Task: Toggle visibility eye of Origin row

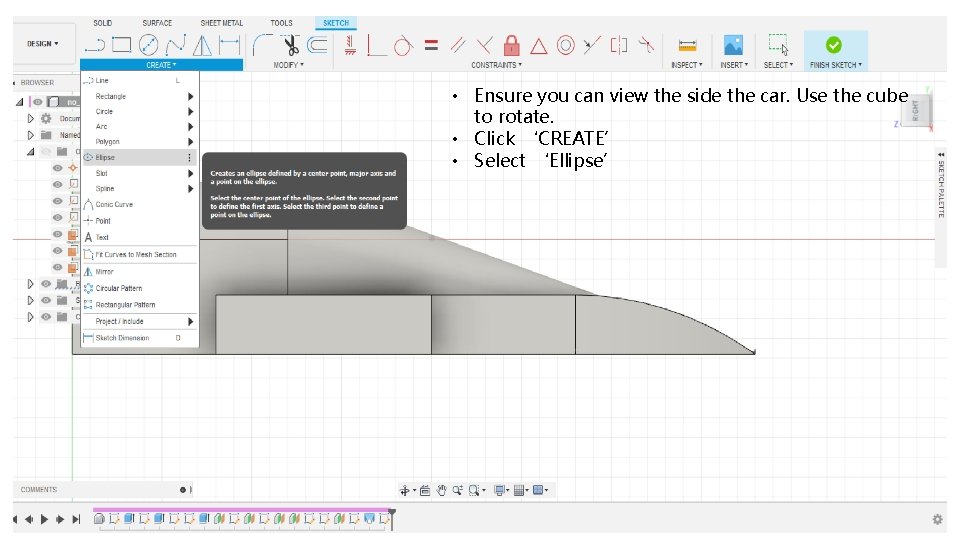Action: click(46, 151)
